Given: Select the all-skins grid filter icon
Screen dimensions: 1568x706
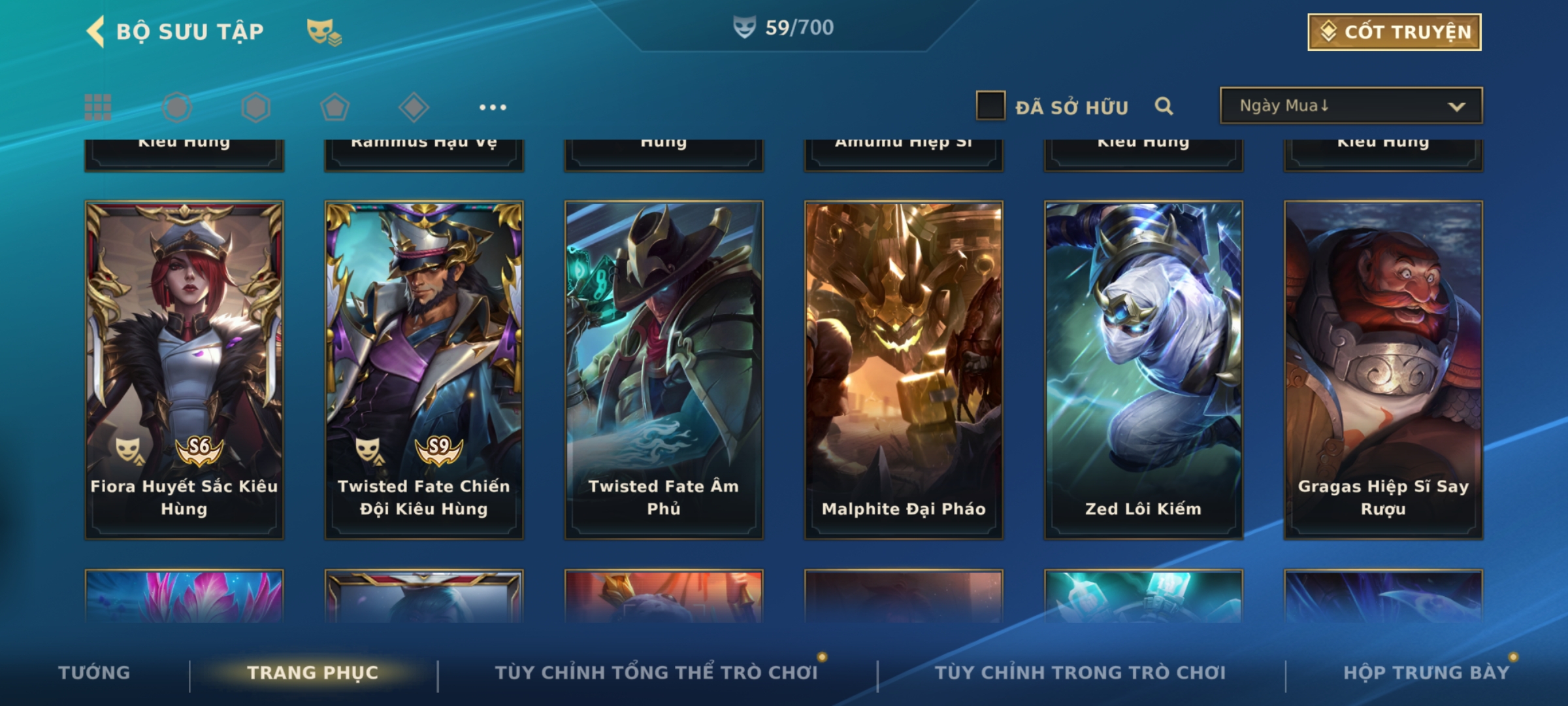Looking at the screenshot, I should tap(98, 107).
